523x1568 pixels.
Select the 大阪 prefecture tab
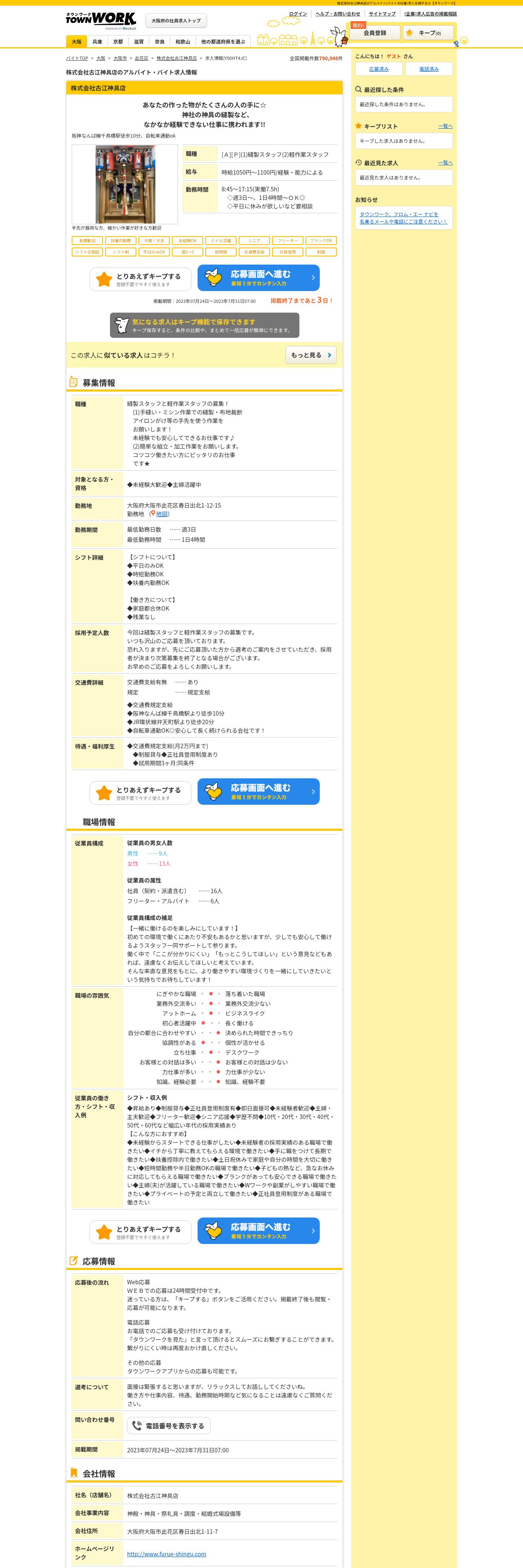[x=77, y=42]
